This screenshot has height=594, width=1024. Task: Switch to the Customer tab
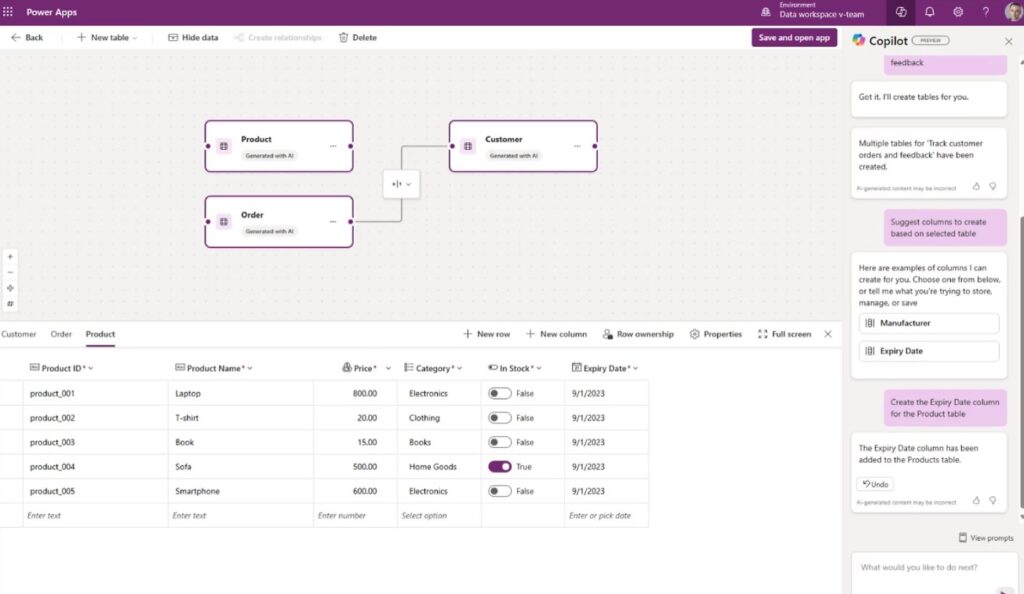click(x=19, y=334)
